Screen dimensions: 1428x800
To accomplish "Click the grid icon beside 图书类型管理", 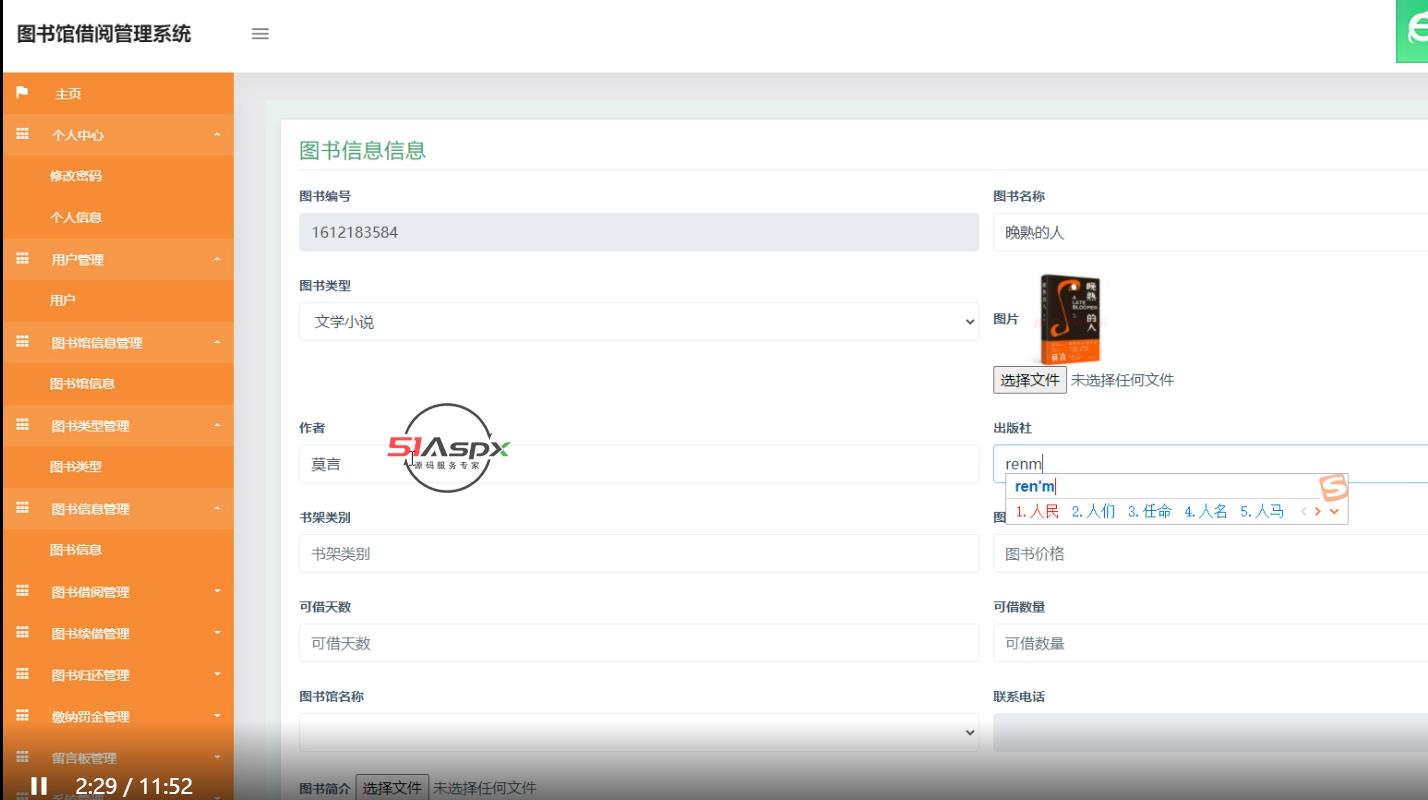I will (22, 425).
